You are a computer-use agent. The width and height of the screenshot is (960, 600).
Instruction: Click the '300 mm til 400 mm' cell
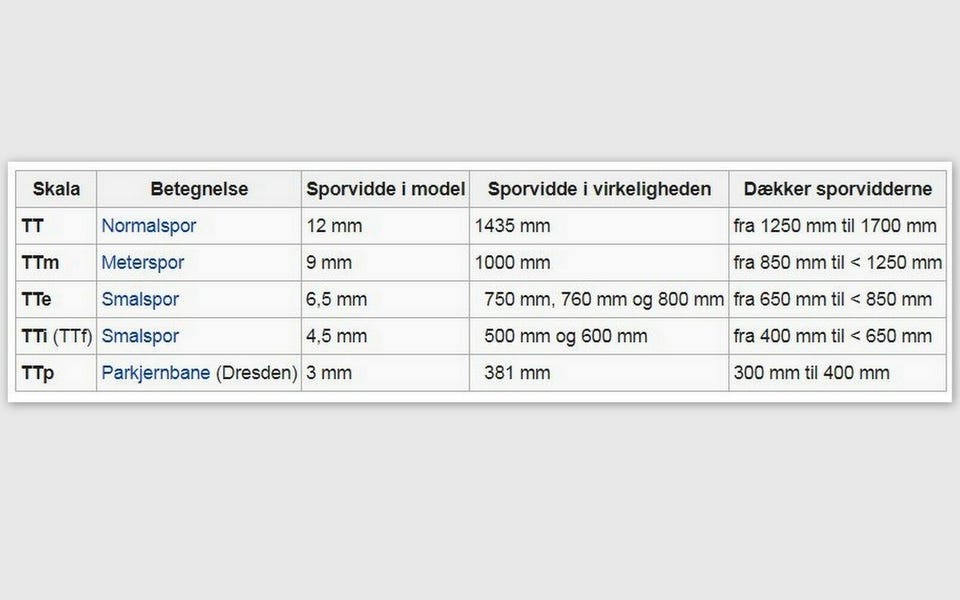point(811,373)
